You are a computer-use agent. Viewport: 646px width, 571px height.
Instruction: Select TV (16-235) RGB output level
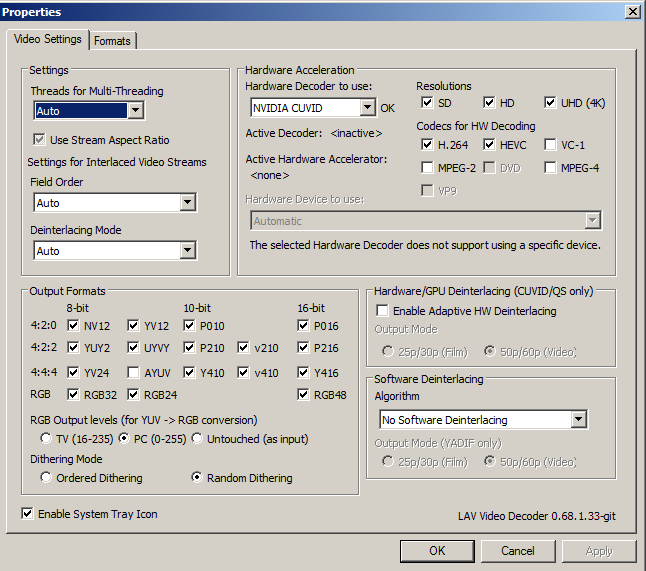click(46, 438)
